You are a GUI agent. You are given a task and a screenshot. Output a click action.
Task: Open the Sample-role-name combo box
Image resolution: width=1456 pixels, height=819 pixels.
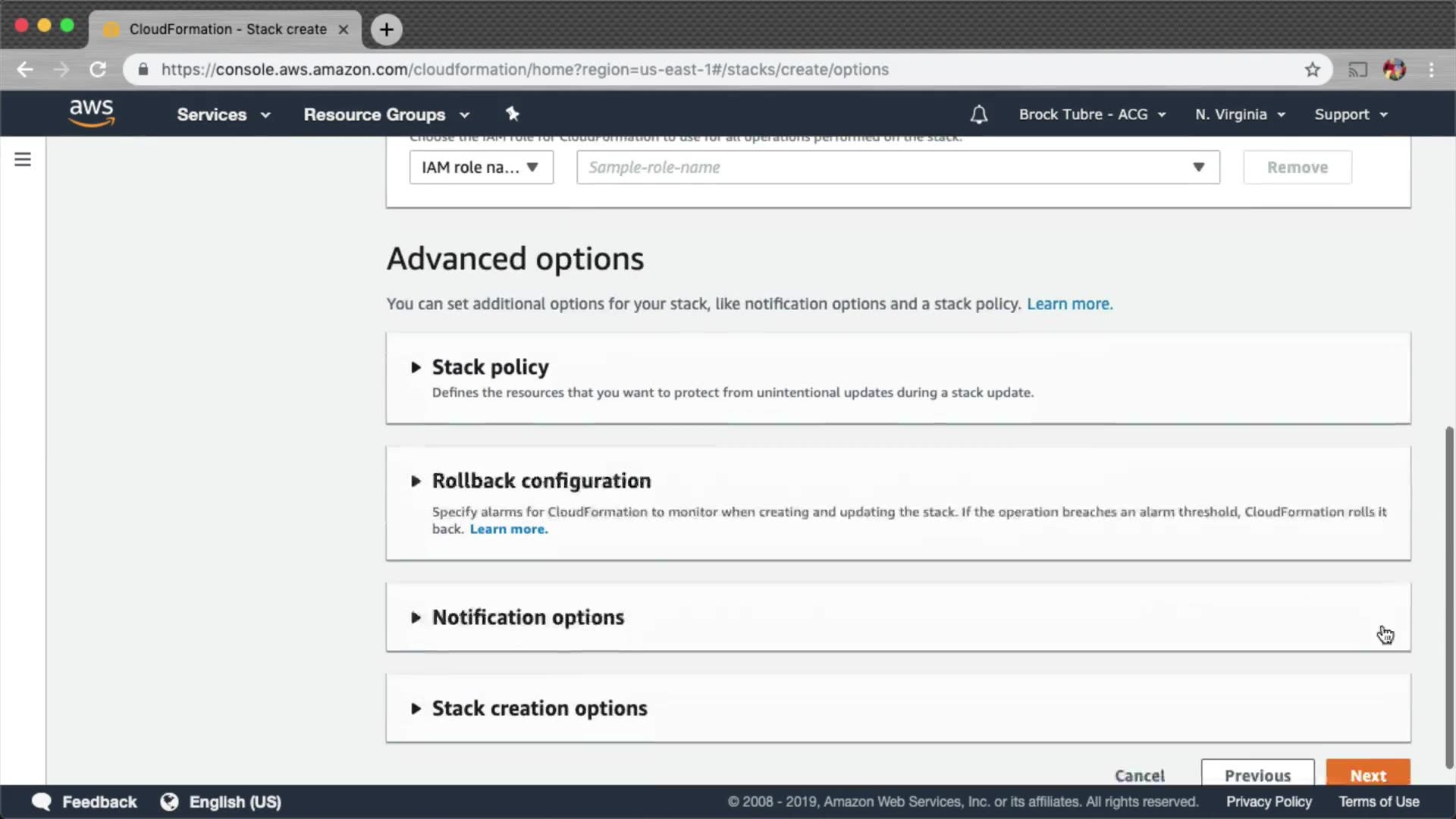point(897,168)
